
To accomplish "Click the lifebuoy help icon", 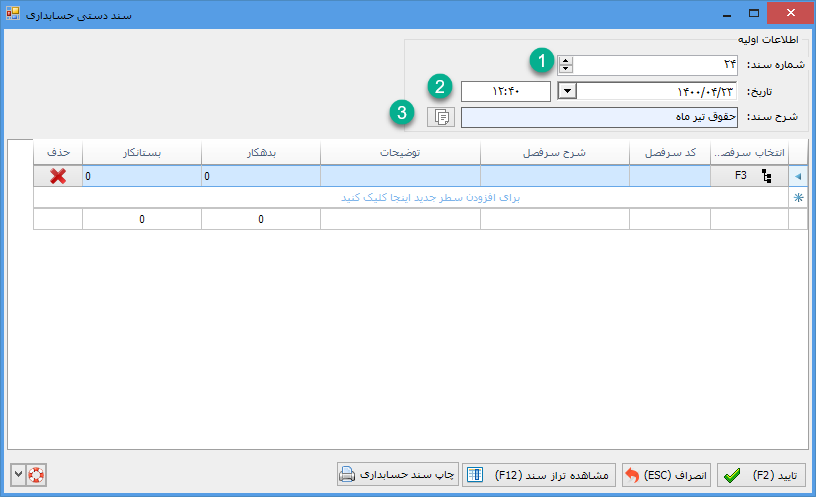I will (x=36, y=475).
